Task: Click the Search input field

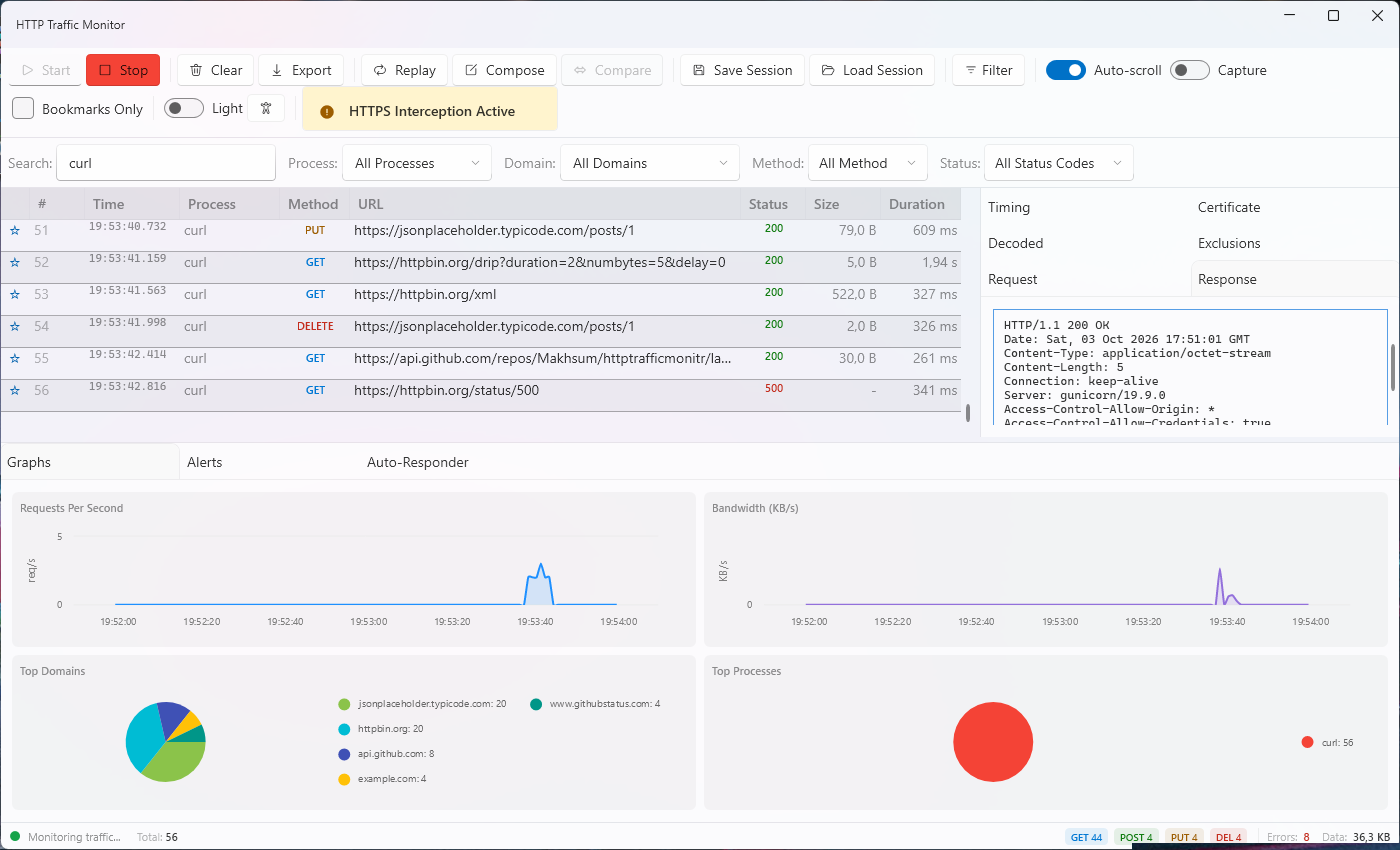Action: [x=166, y=163]
